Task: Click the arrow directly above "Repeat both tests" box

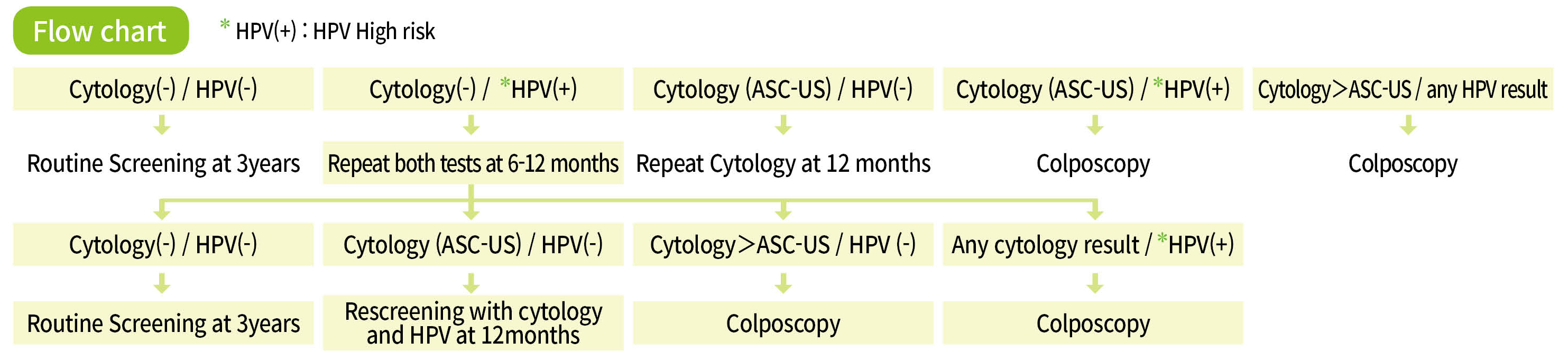Action: coord(471,125)
